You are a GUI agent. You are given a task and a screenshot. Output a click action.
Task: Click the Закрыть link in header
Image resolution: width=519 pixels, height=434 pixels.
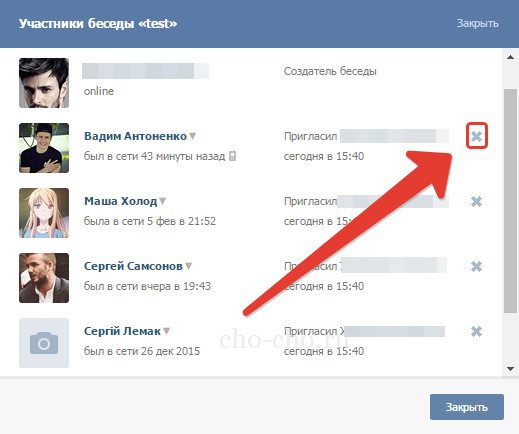coord(477,23)
